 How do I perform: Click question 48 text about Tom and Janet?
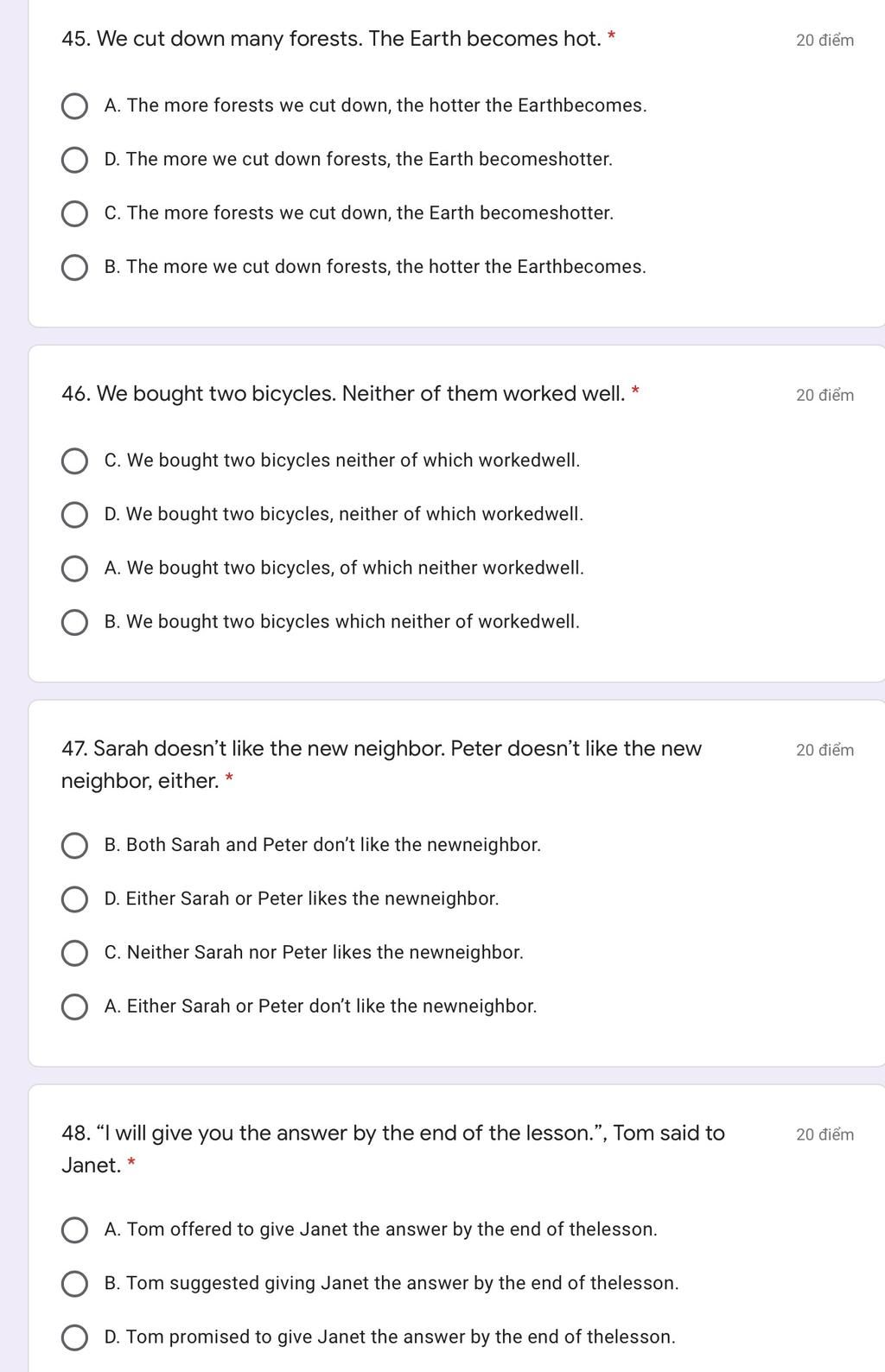(393, 1149)
